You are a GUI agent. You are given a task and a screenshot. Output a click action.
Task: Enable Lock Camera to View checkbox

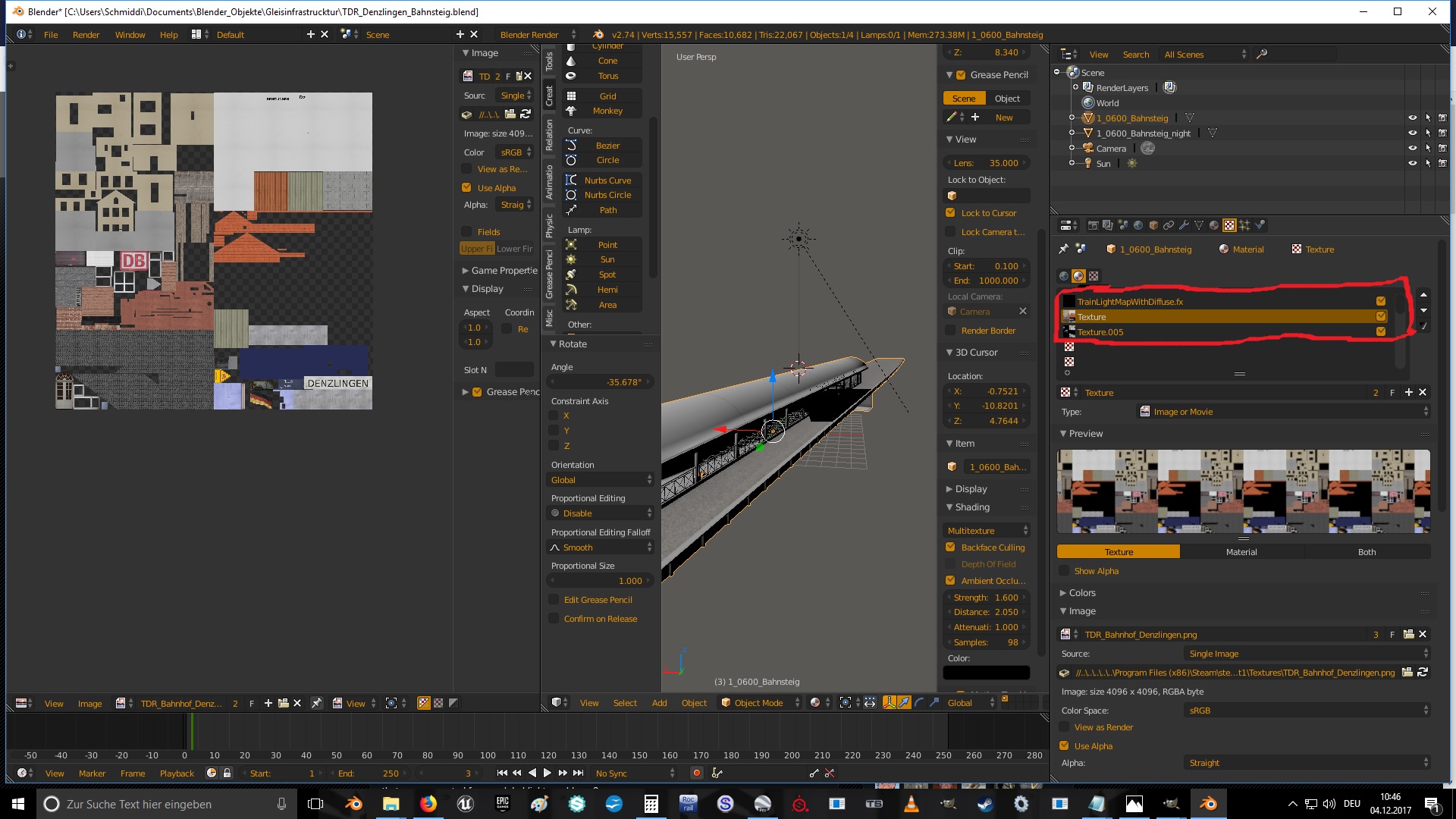[x=950, y=232]
